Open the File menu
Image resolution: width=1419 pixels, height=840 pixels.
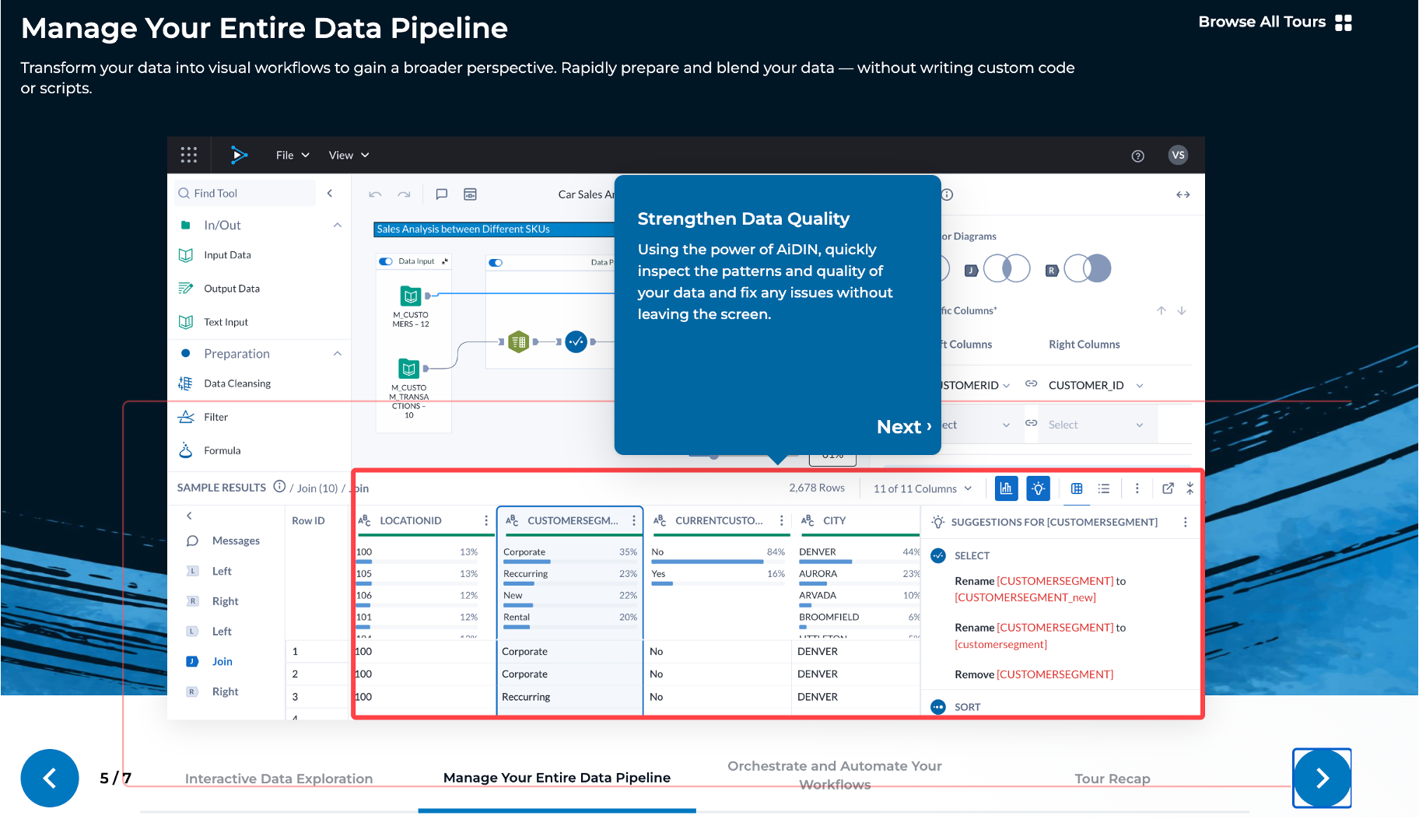(291, 155)
